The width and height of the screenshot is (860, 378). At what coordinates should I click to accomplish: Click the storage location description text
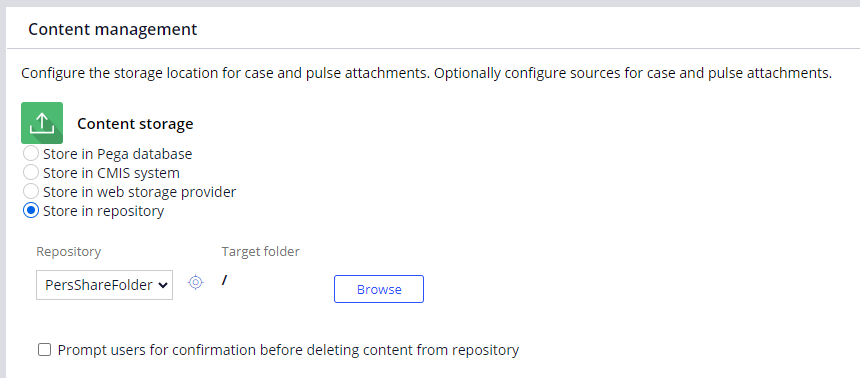pyautogui.click(x=426, y=73)
